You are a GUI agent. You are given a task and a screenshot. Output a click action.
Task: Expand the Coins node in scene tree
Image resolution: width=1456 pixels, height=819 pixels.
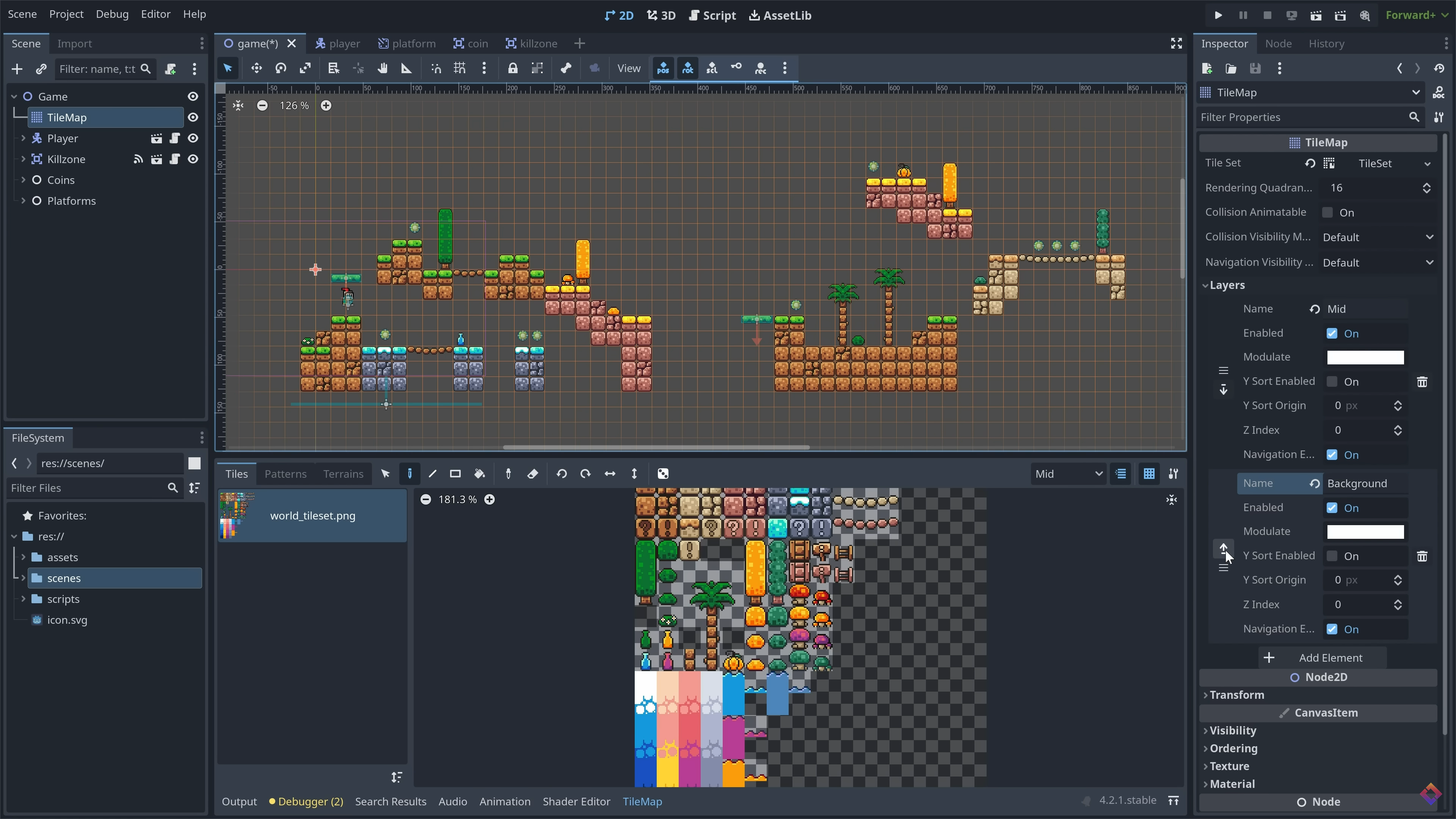coord(23,180)
